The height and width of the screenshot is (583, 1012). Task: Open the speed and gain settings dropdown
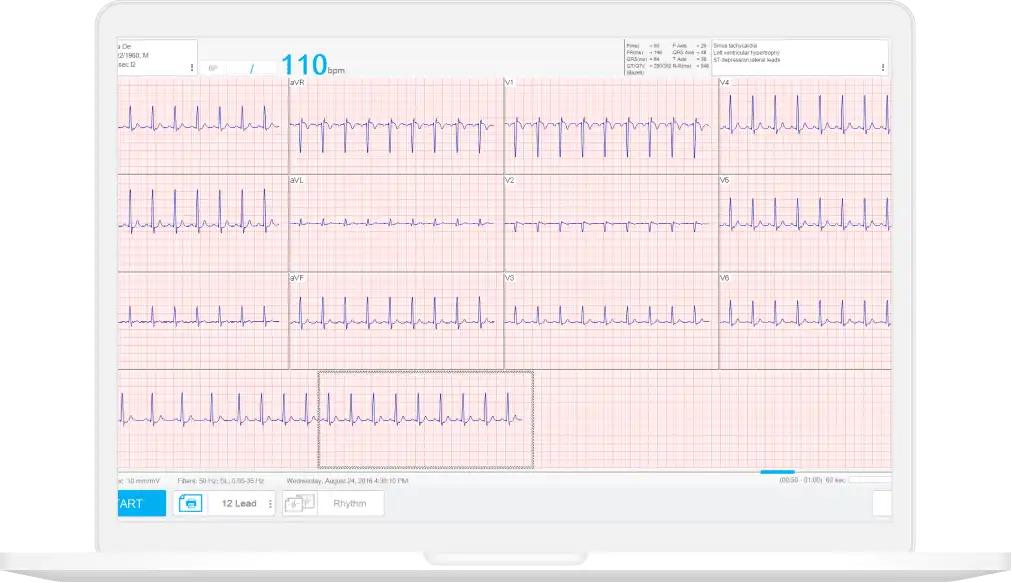[x=138, y=478]
